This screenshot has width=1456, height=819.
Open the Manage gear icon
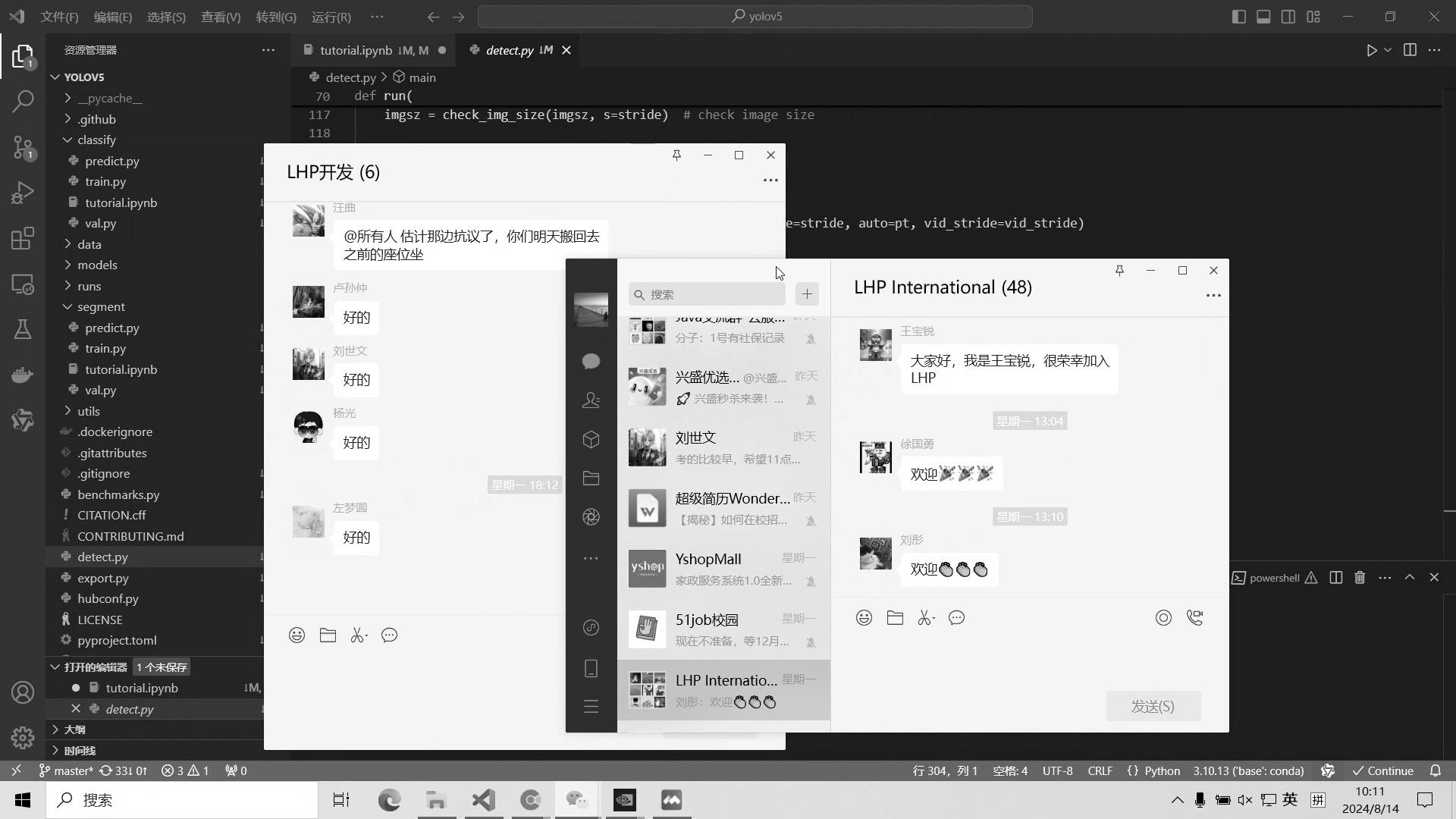[23, 737]
